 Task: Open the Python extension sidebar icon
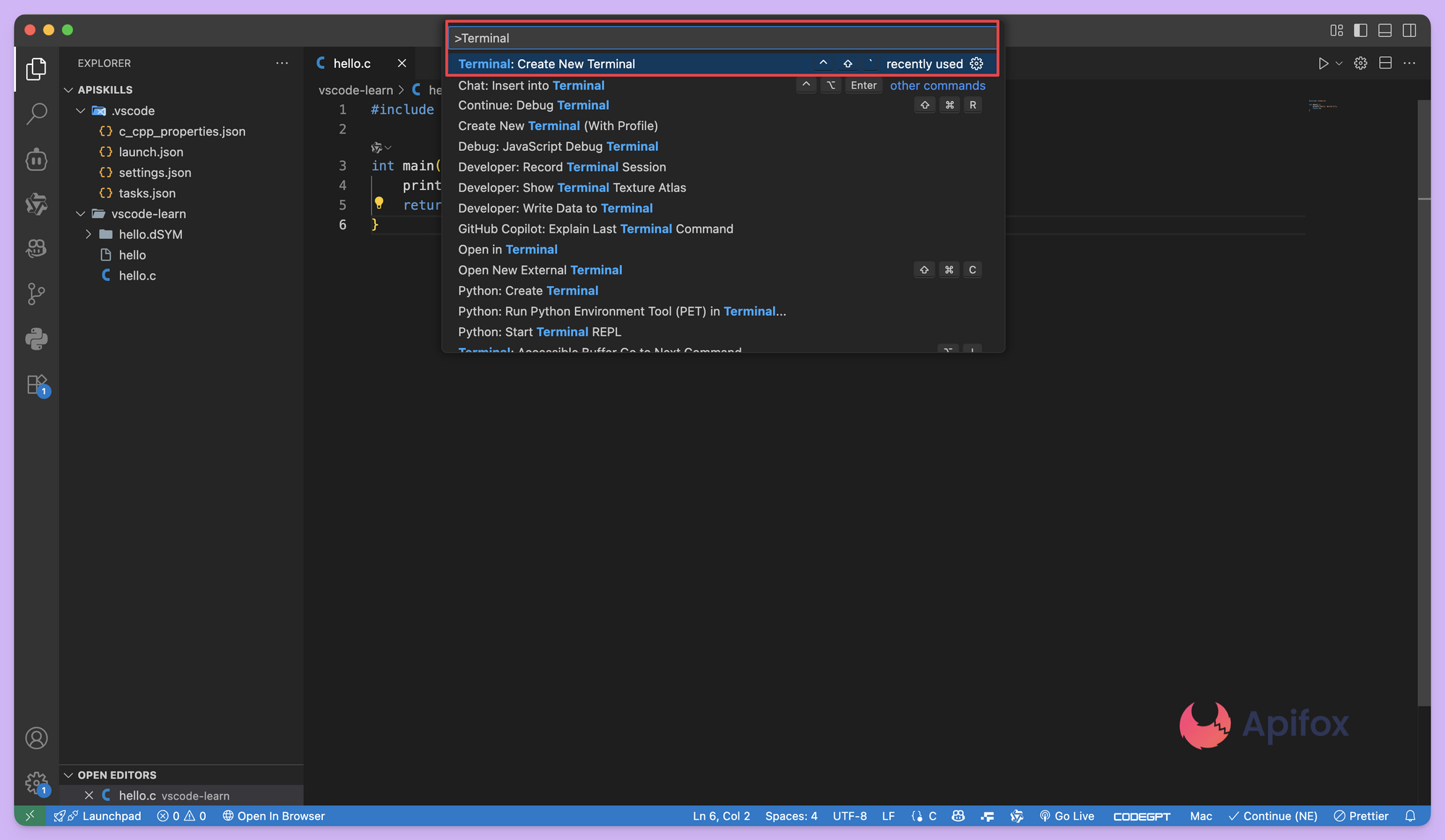[x=36, y=338]
